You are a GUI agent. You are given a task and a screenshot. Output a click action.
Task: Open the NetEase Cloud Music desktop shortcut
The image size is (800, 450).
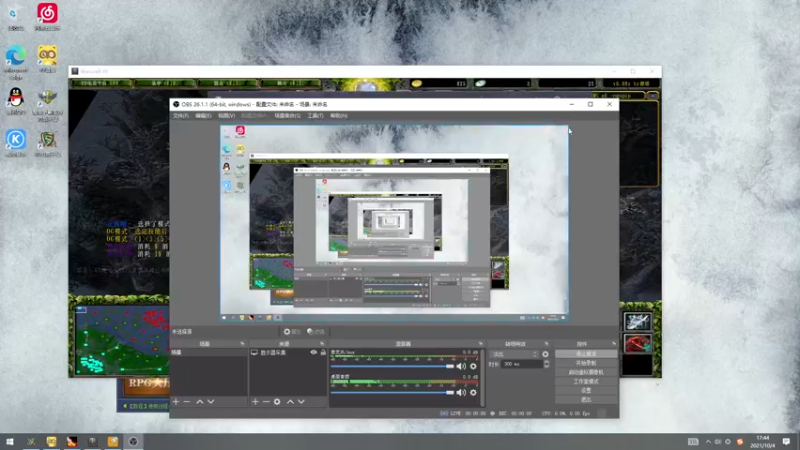click(47, 16)
